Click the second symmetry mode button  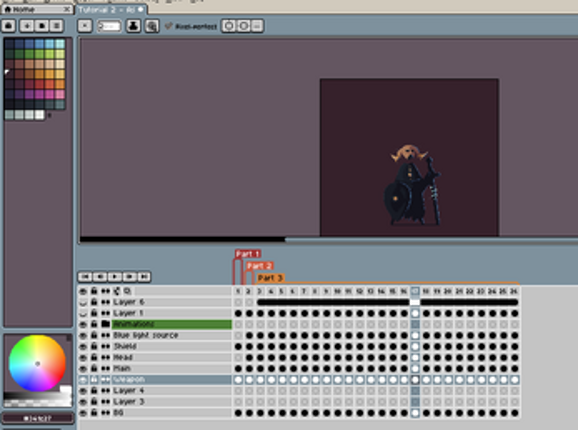pyautogui.click(x=244, y=26)
